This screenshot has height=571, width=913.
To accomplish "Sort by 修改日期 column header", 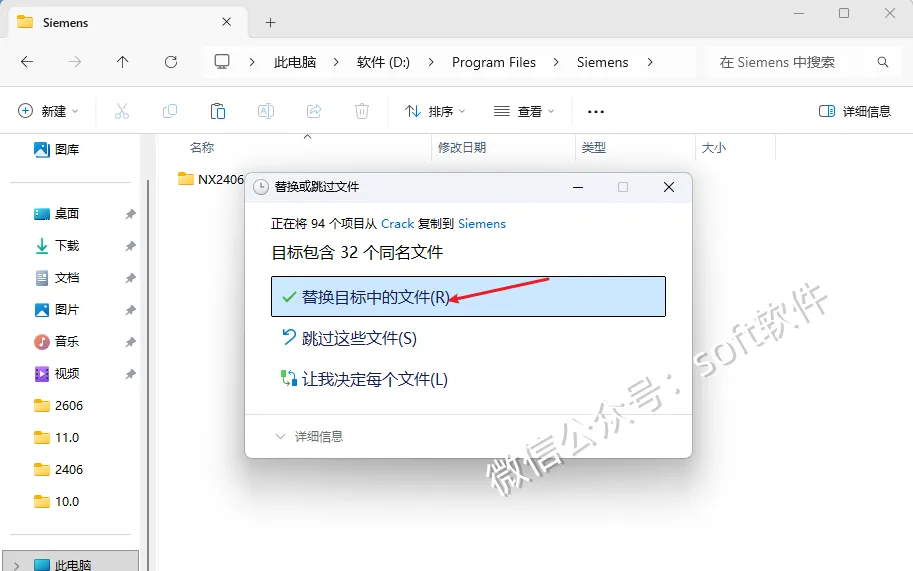I will (x=462, y=148).
